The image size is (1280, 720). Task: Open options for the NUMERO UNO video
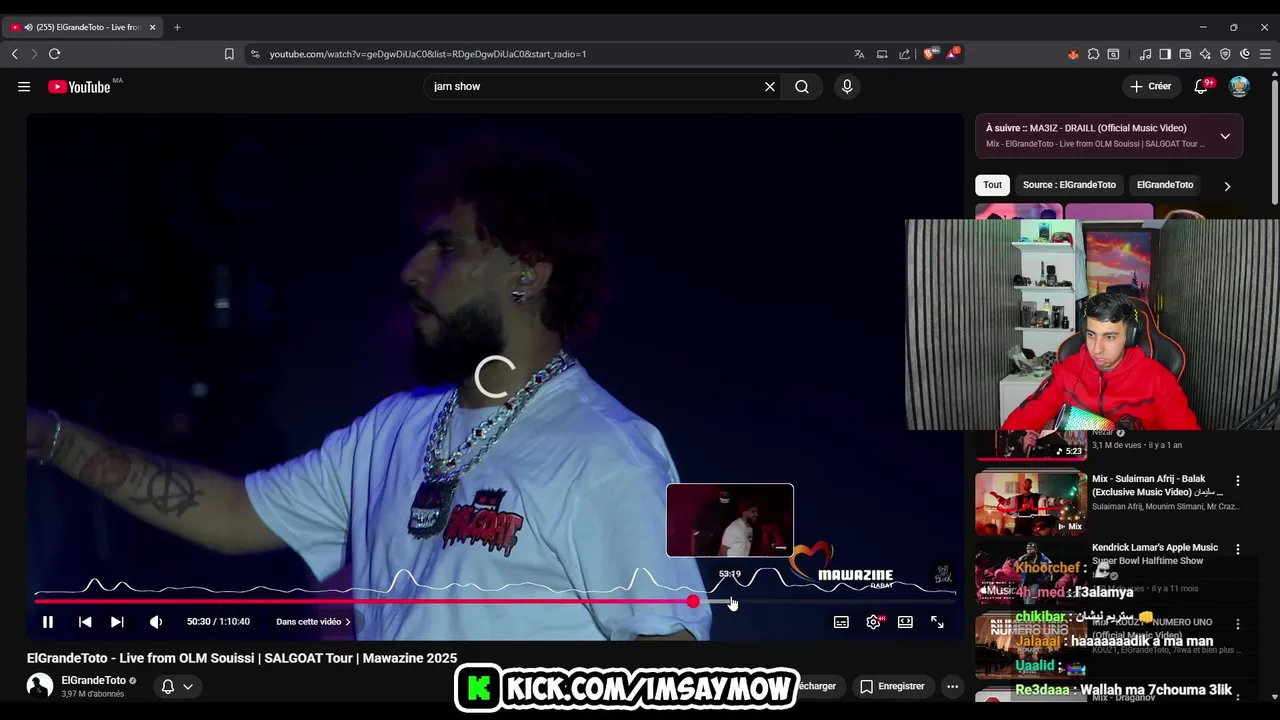tap(1237, 624)
